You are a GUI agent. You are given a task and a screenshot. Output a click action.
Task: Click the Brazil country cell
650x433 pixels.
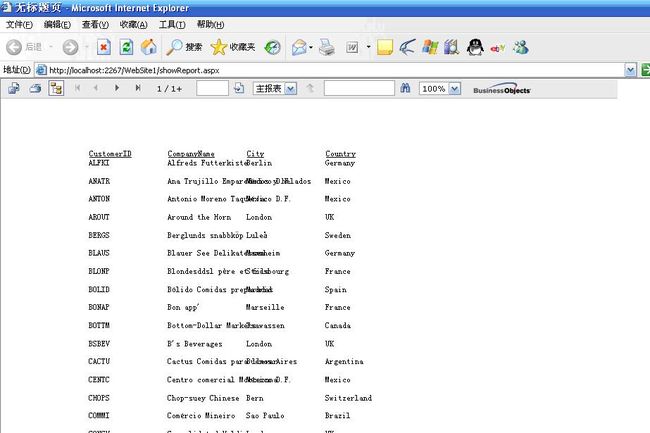(x=337, y=415)
